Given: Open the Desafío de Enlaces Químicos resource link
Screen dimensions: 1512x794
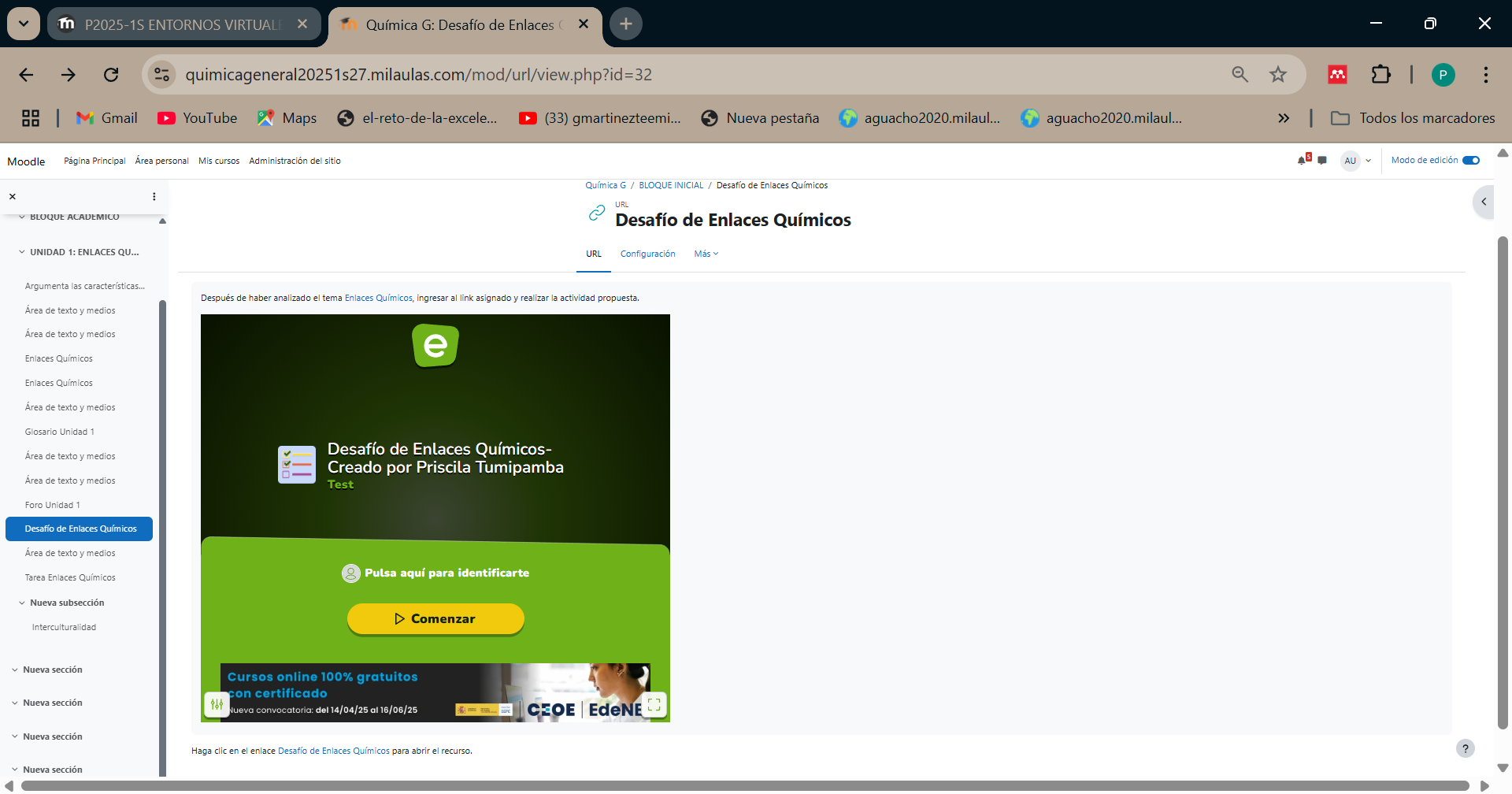Looking at the screenshot, I should (334, 751).
